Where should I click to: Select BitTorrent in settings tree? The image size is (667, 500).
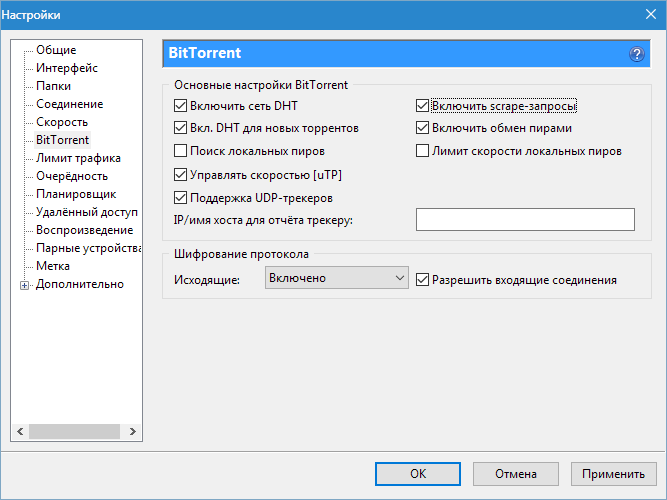[x=63, y=140]
